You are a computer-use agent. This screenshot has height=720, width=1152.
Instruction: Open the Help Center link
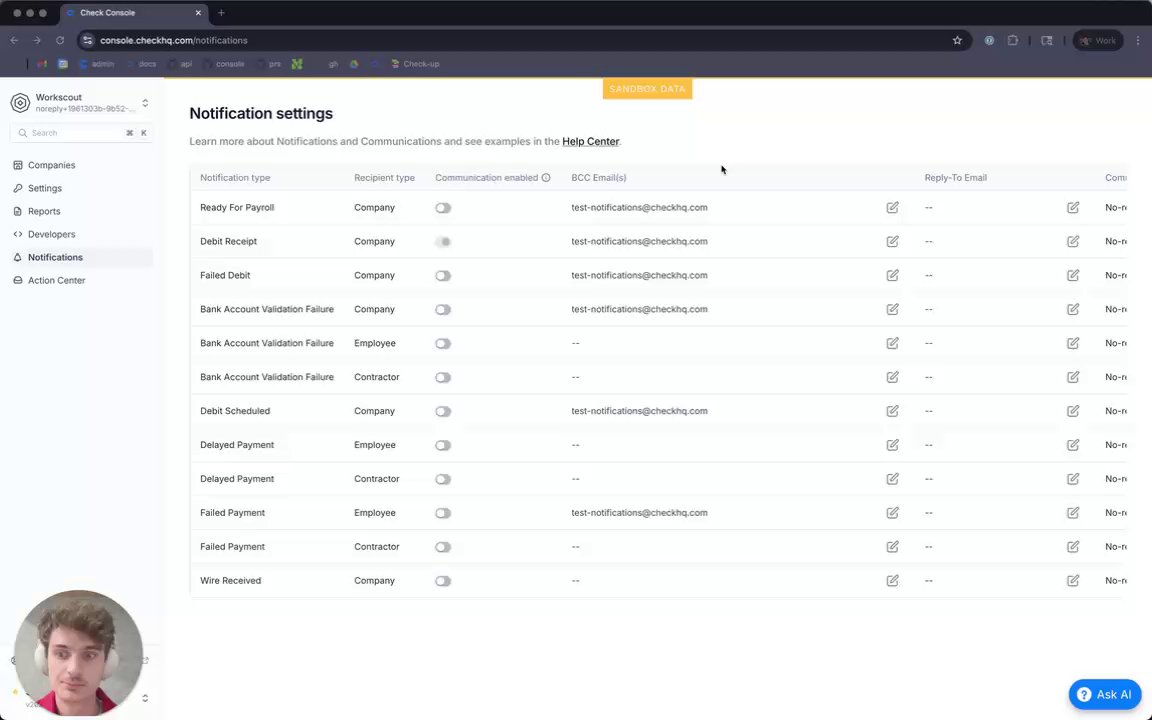(x=590, y=142)
